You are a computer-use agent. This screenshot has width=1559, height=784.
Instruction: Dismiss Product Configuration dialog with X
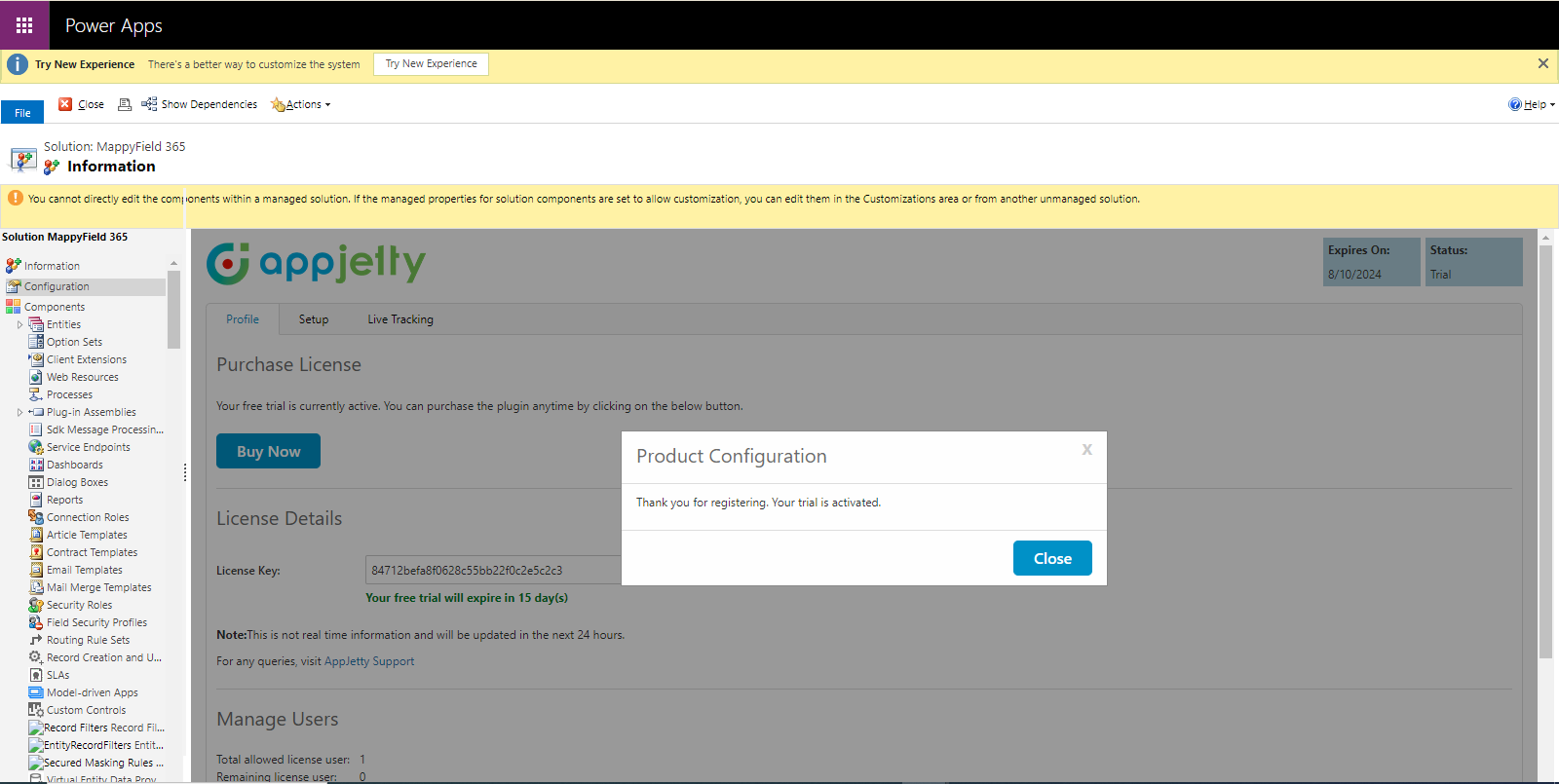(1087, 450)
